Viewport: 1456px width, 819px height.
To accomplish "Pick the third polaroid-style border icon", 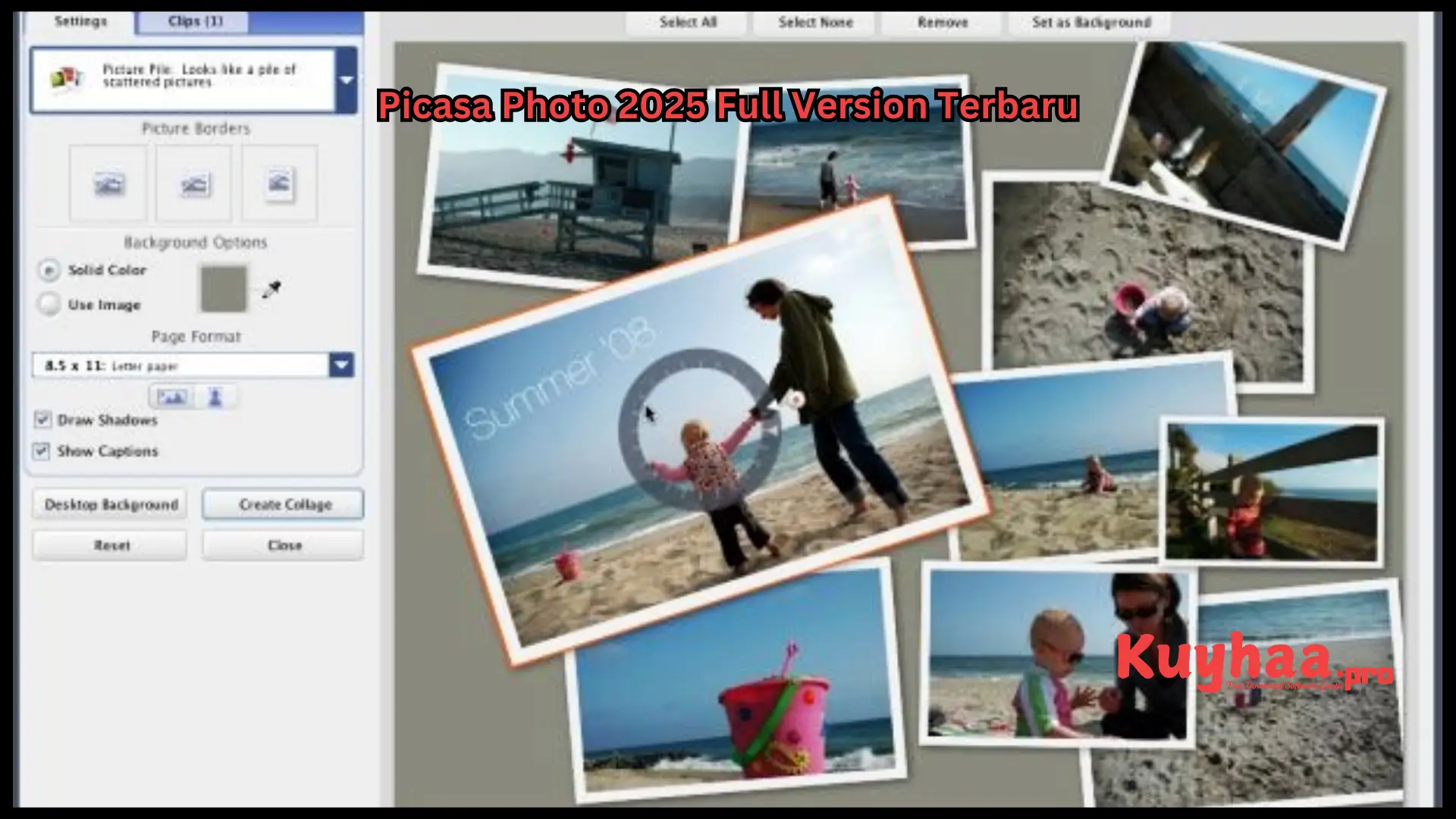I will coord(279,183).
